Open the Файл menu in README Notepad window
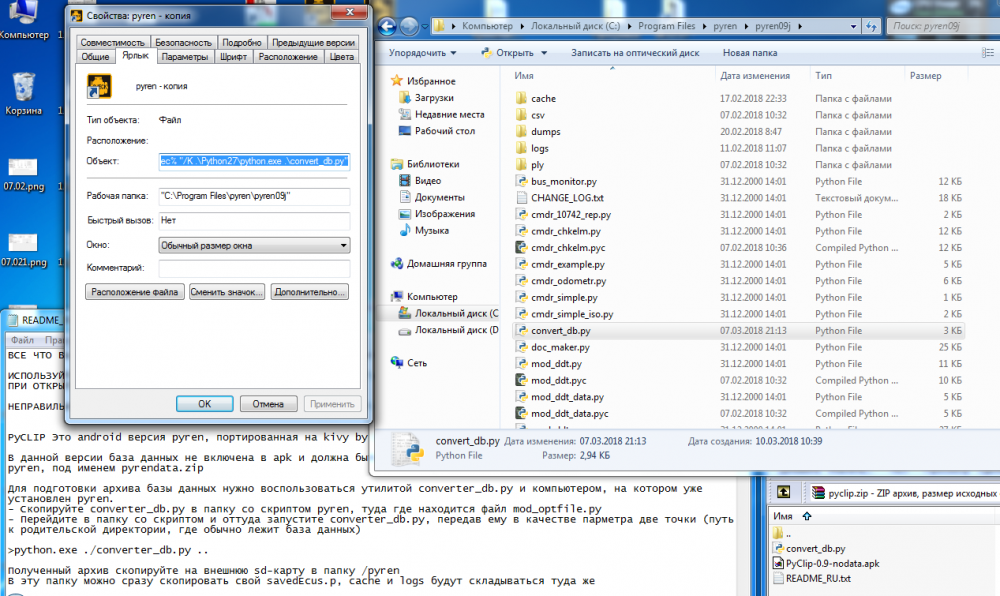Screen dimensions: 1000x596 coord(22,340)
